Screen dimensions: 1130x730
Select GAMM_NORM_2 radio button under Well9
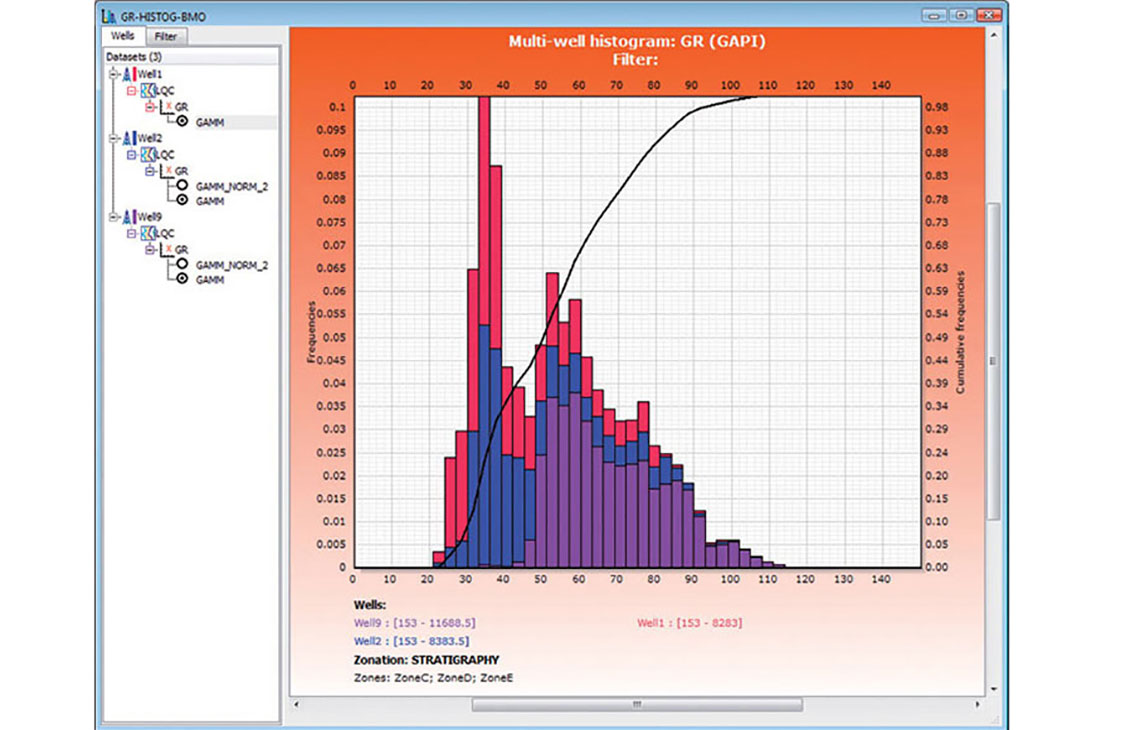point(182,264)
